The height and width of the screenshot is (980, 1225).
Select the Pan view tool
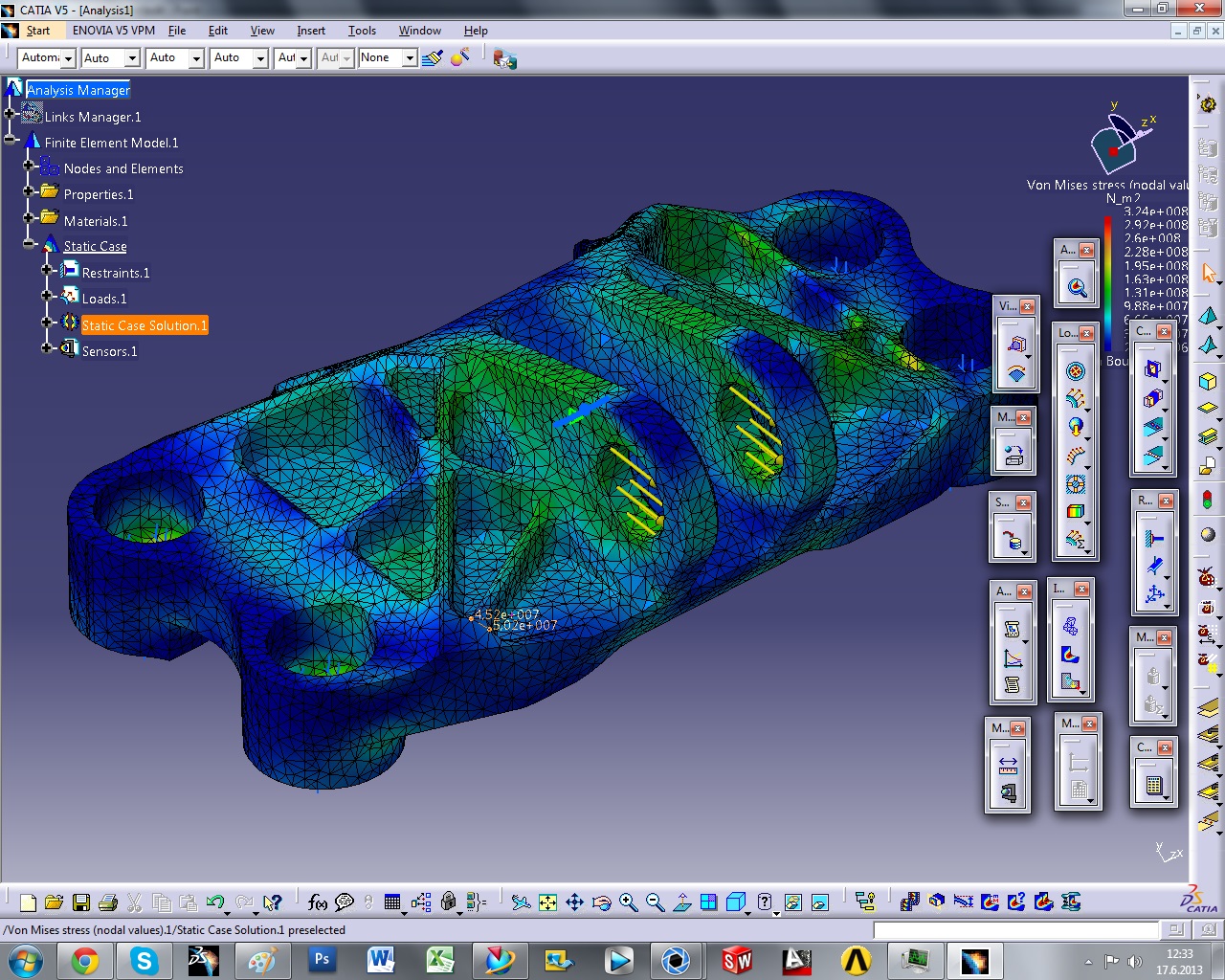pyautogui.click(x=574, y=902)
